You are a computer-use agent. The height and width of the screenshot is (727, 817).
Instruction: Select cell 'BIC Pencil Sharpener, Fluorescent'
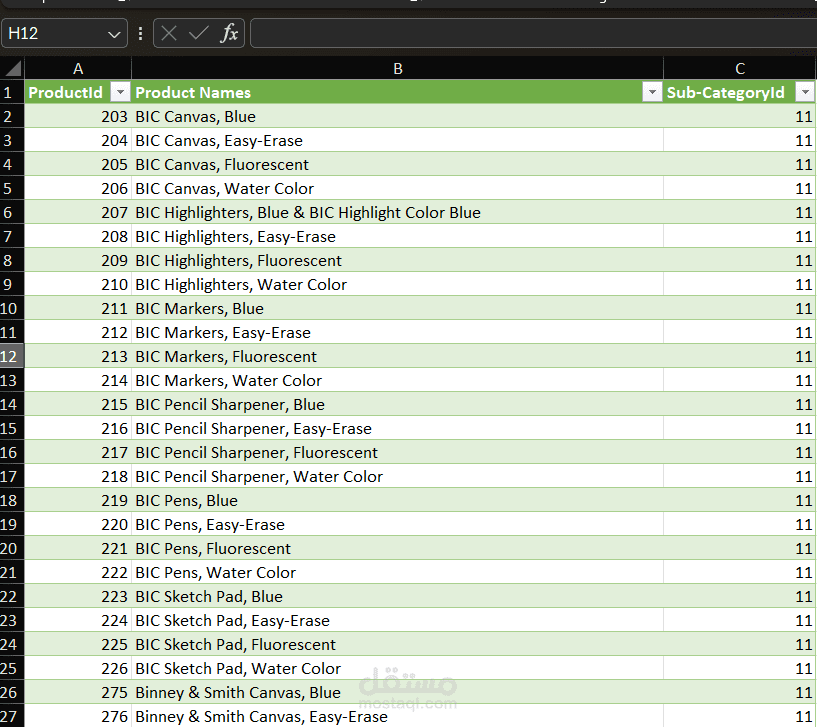398,452
